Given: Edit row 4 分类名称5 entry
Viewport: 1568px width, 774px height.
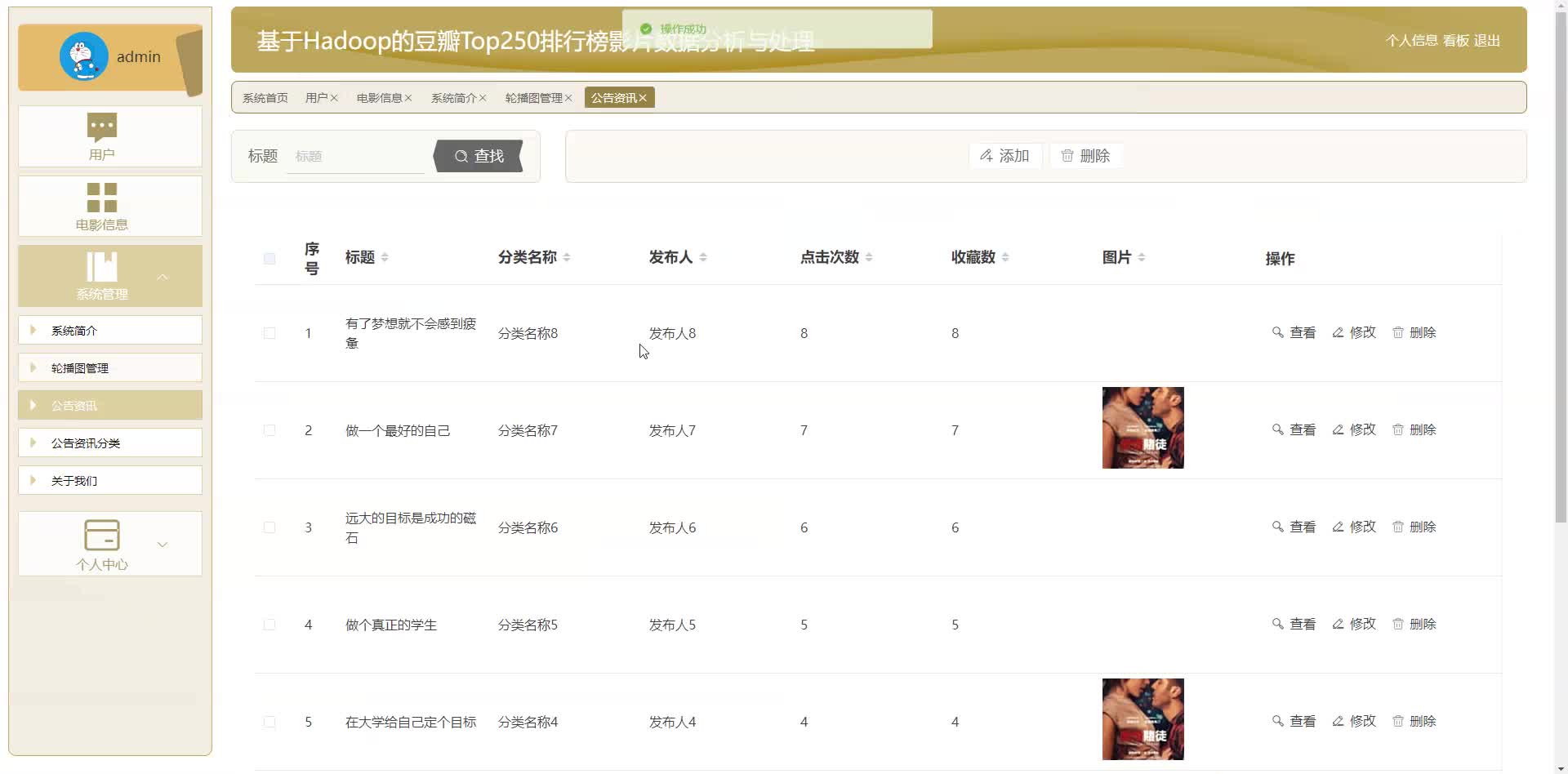Looking at the screenshot, I should pos(1354,624).
